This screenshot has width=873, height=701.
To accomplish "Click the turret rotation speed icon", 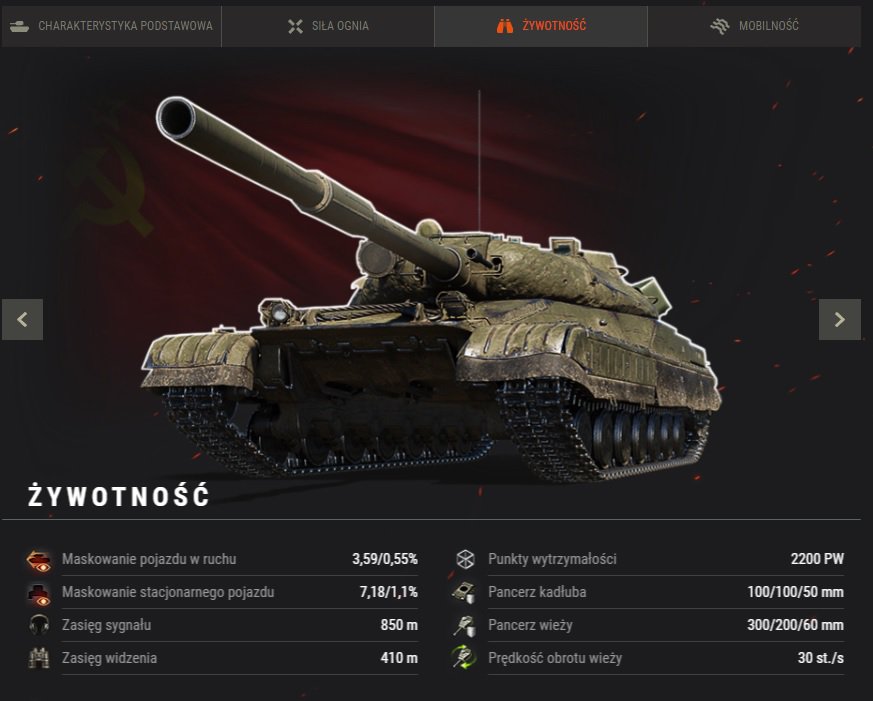I will tap(464, 658).
